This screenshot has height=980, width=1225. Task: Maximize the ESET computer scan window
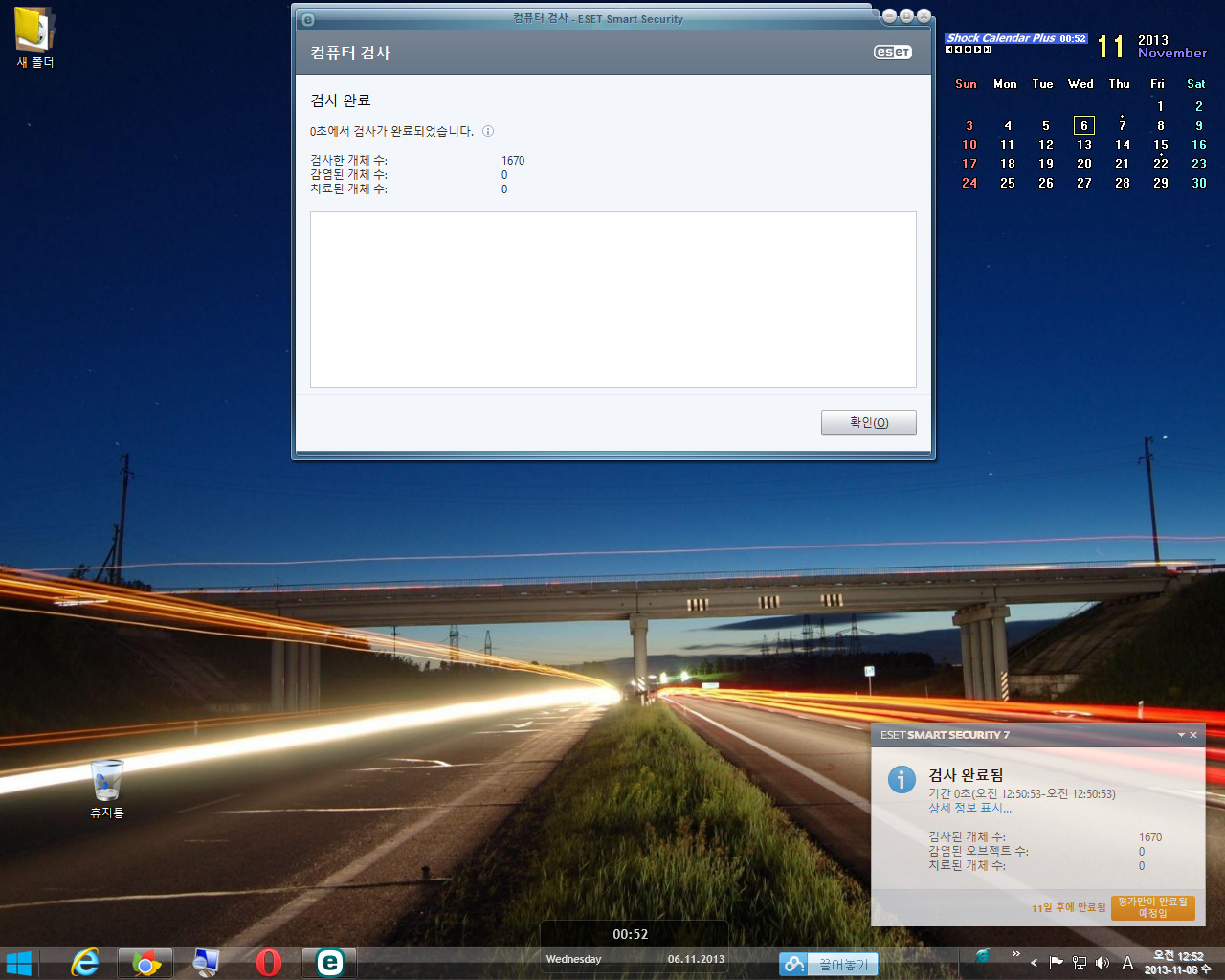(x=906, y=15)
